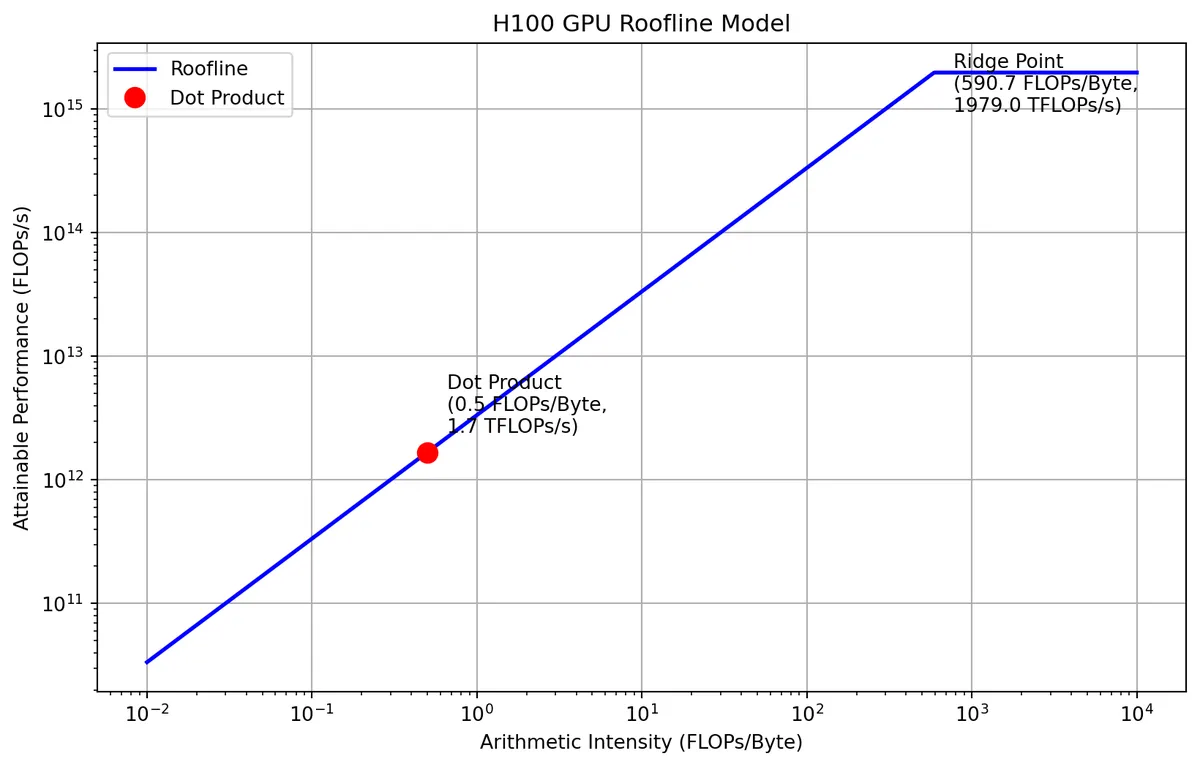Viewport: 1200px width, 767px height.
Task: Click the red Dot Product data point
Action: coord(427,452)
